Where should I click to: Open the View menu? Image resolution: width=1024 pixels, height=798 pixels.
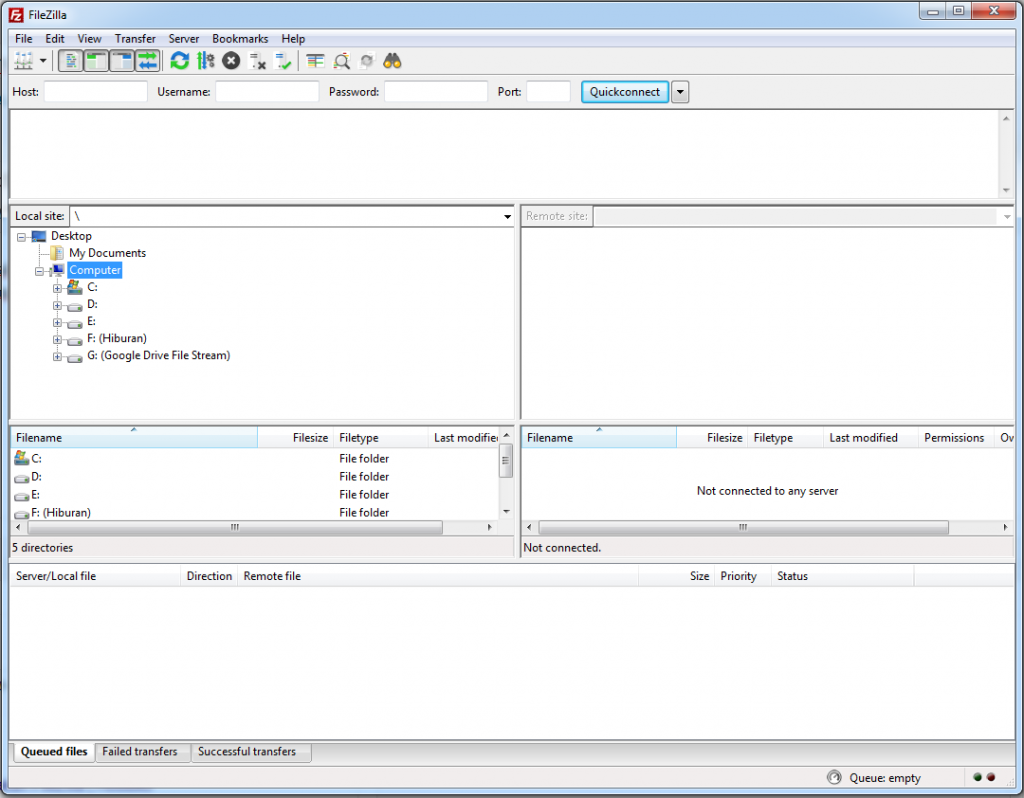89,39
